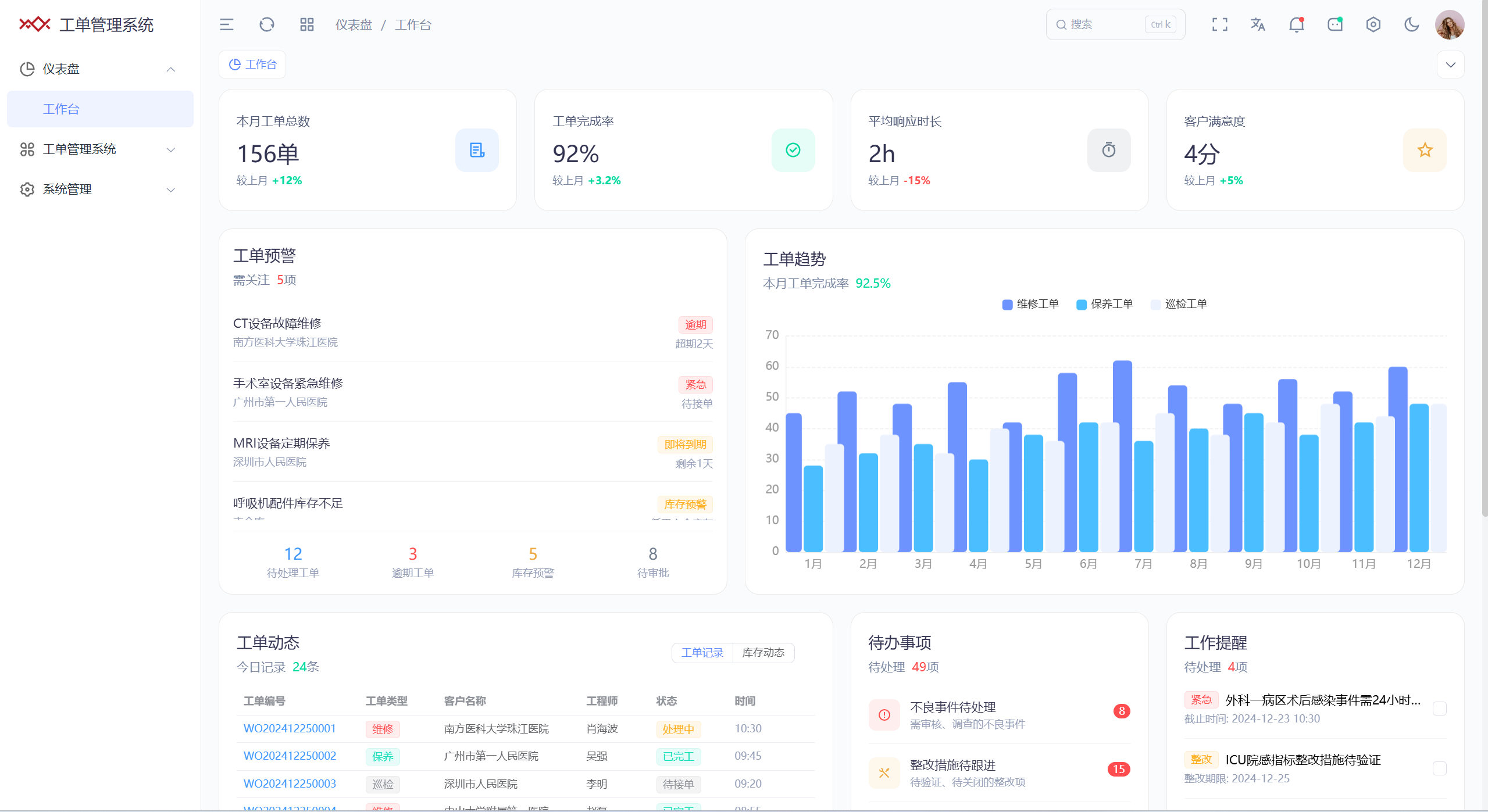
Task: Click the 不良事件待处理 todo item
Action: pyautogui.click(x=999, y=715)
